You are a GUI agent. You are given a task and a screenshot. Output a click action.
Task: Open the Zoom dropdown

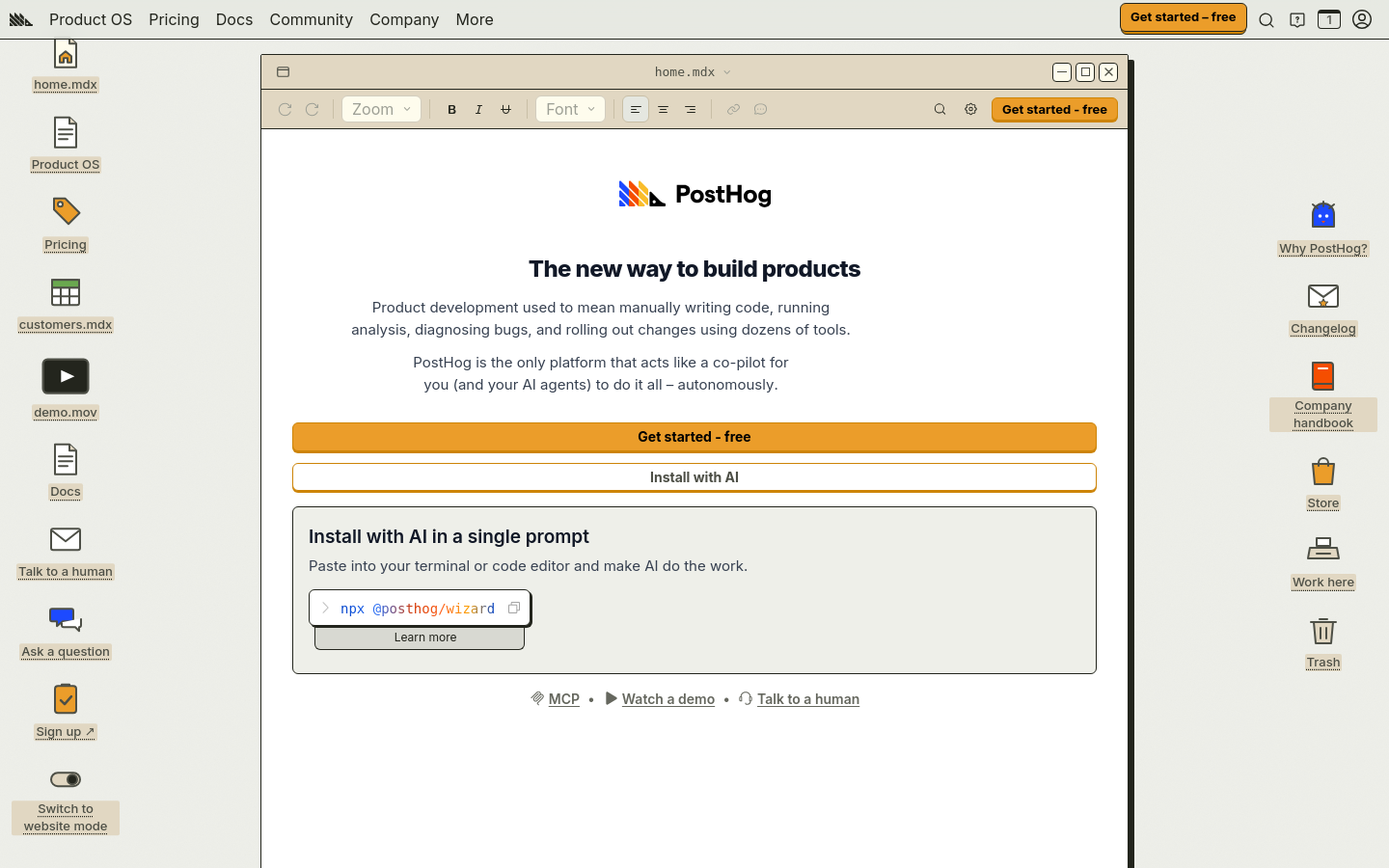pos(381,110)
